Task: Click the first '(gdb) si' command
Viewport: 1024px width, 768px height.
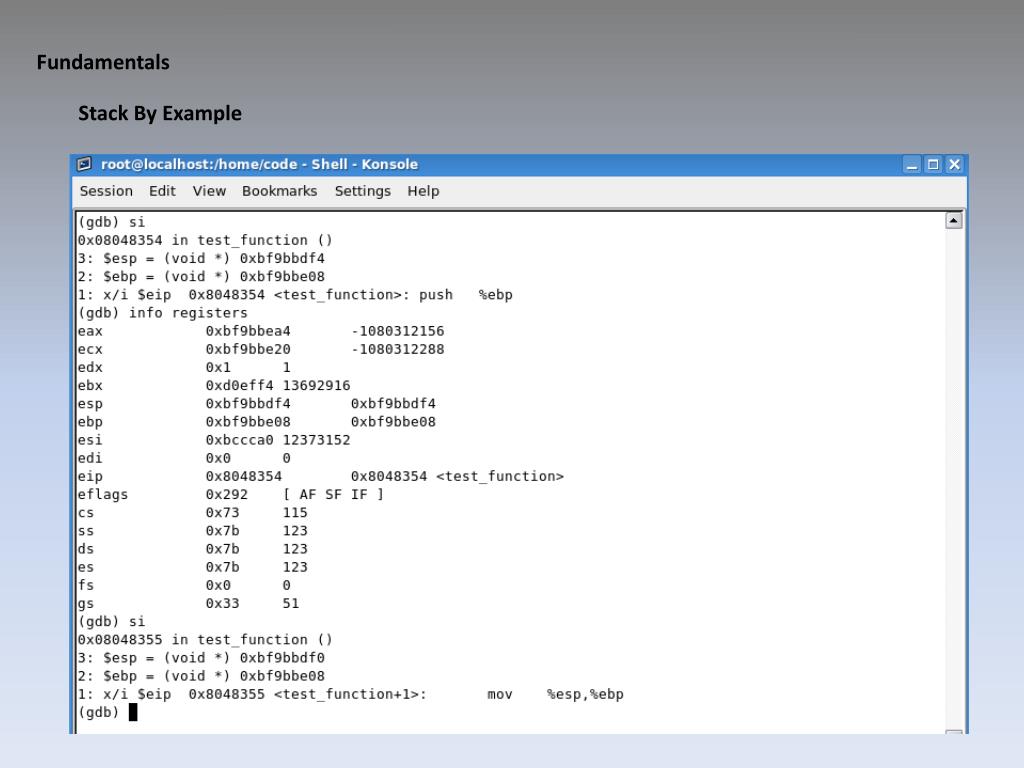Action: (x=111, y=222)
